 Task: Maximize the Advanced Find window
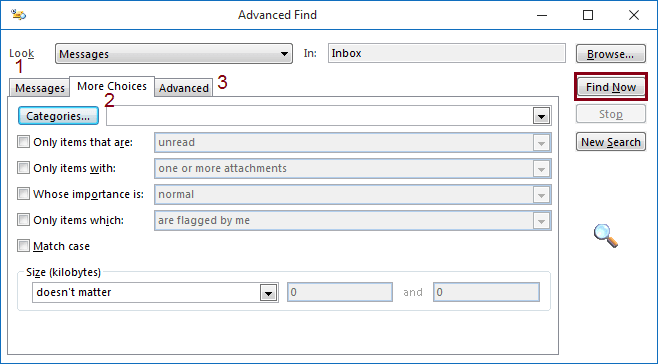pos(588,15)
